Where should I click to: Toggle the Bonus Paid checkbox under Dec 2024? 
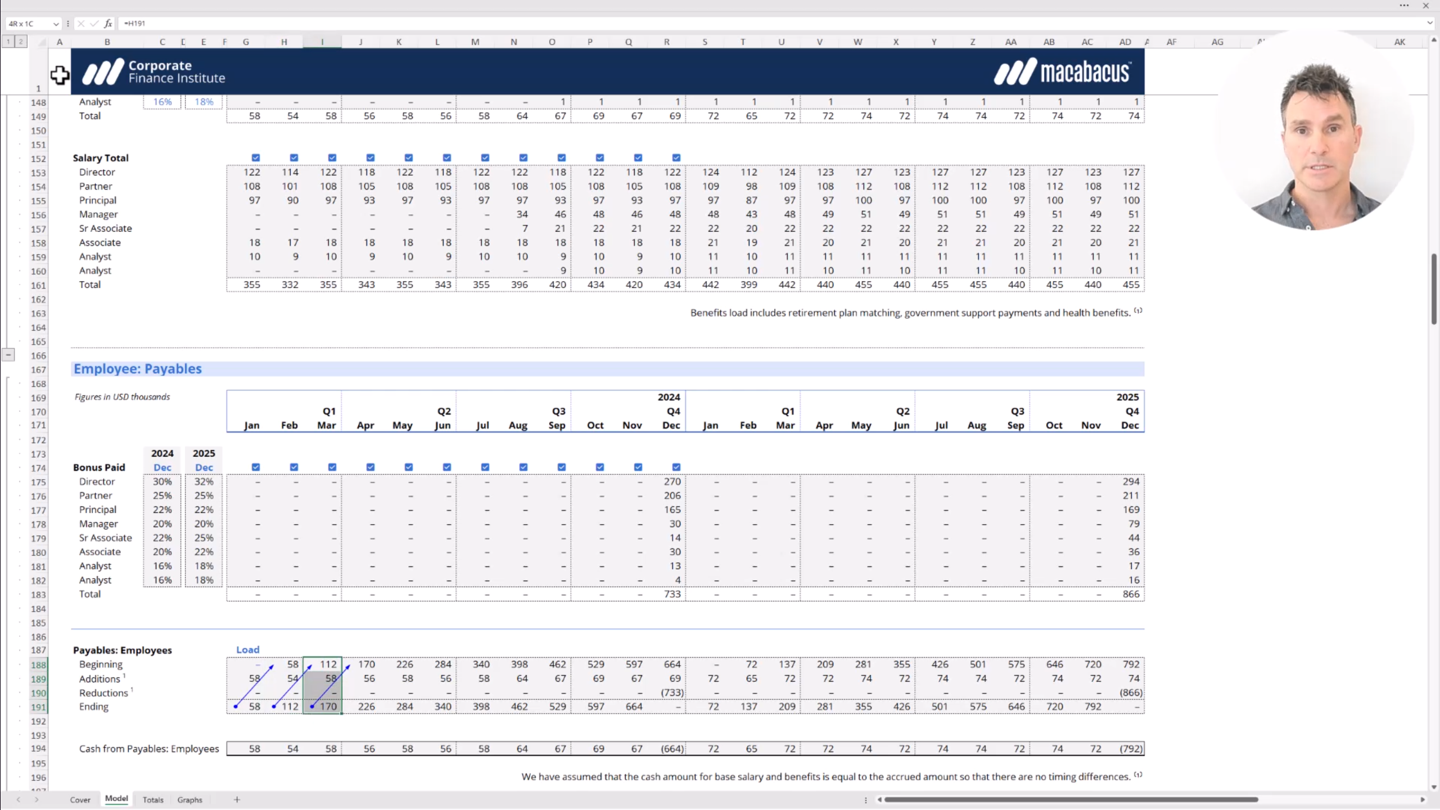pyautogui.click(x=676, y=467)
